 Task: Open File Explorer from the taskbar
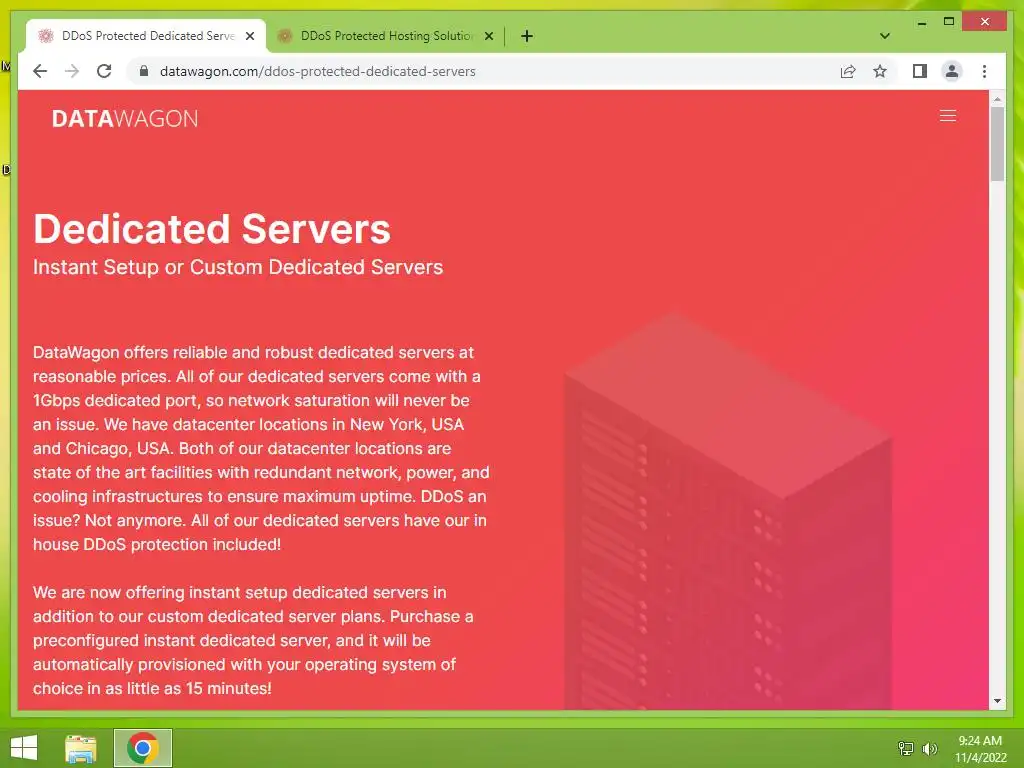tap(80, 748)
